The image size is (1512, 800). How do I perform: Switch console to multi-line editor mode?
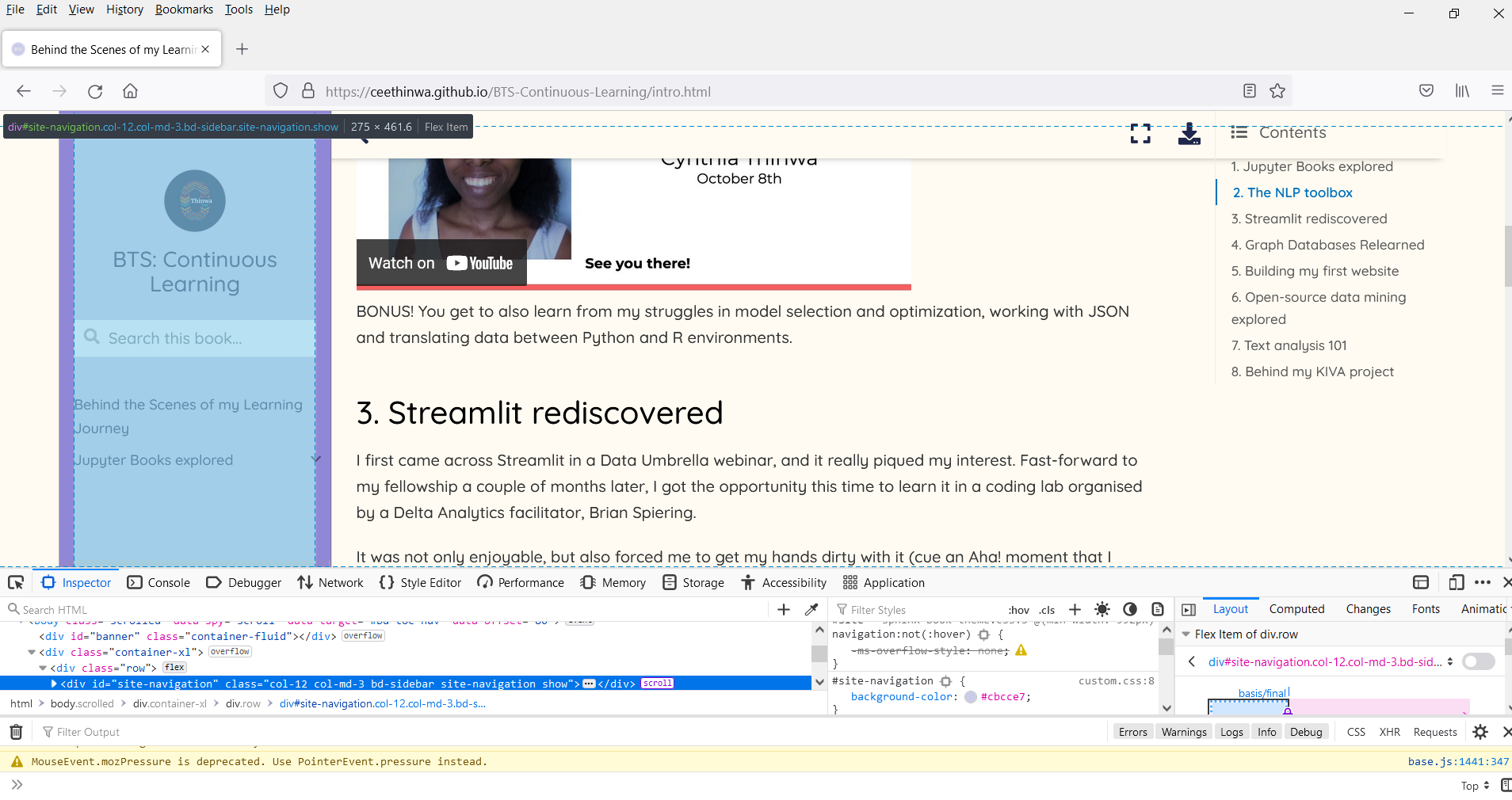tap(1506, 786)
